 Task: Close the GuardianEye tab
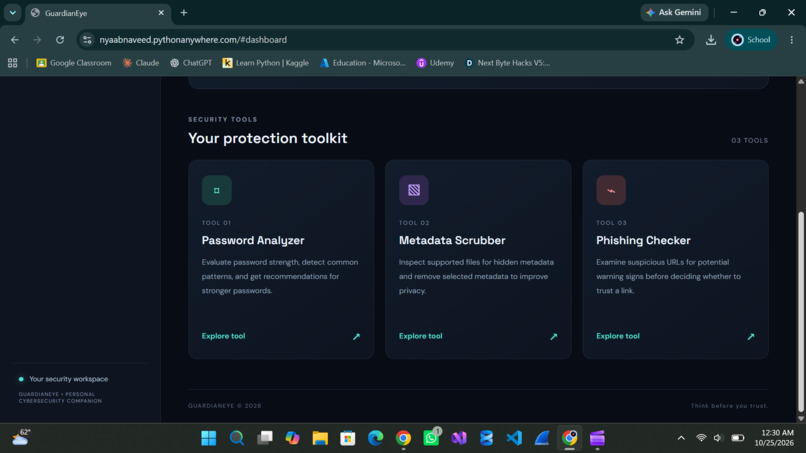tap(161, 12)
